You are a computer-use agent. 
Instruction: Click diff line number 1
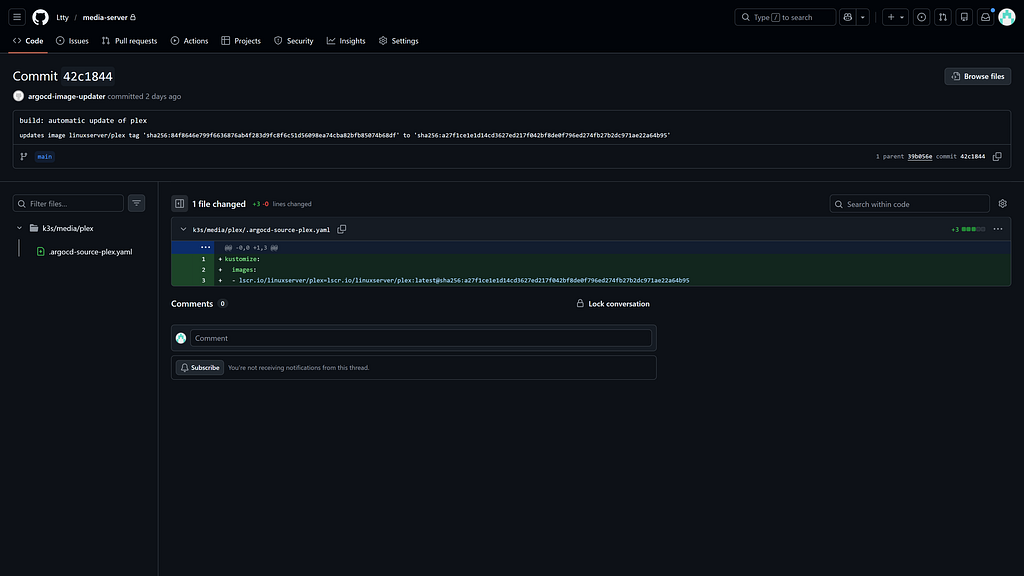[203, 259]
